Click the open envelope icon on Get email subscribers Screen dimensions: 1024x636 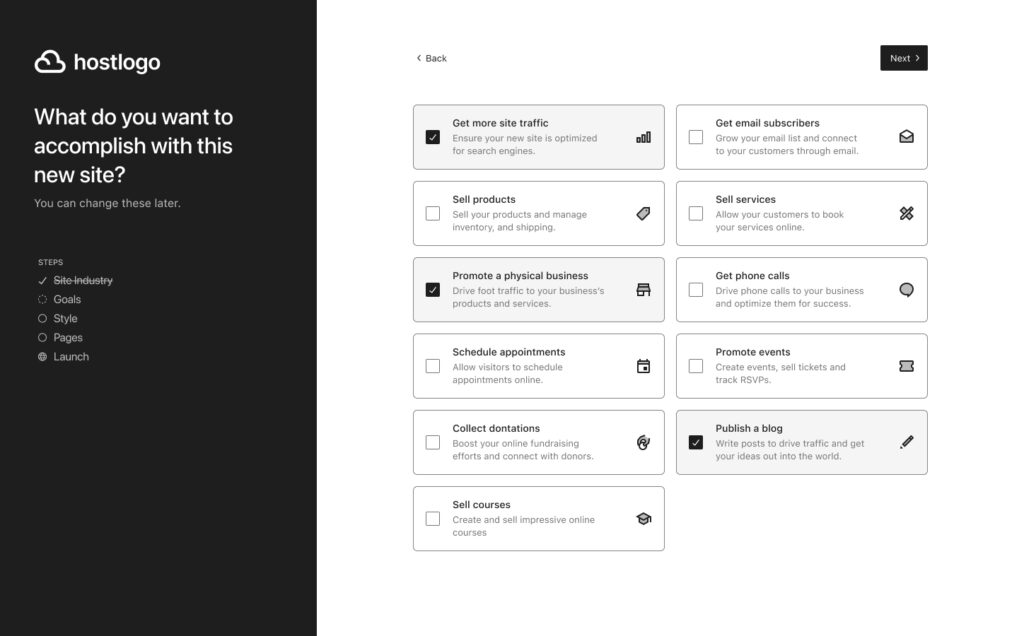click(x=906, y=136)
